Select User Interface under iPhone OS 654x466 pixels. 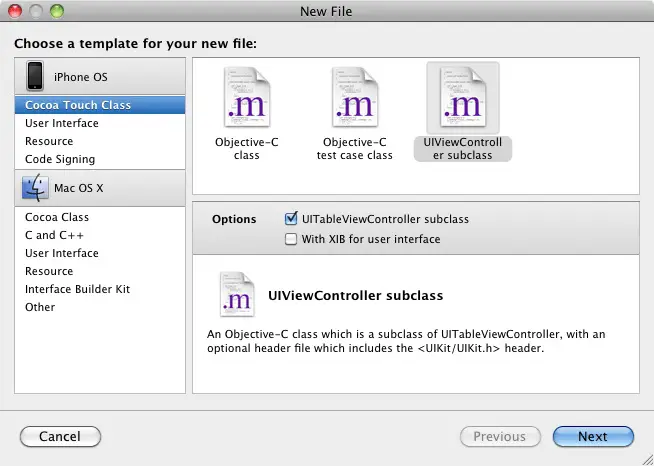point(100,123)
